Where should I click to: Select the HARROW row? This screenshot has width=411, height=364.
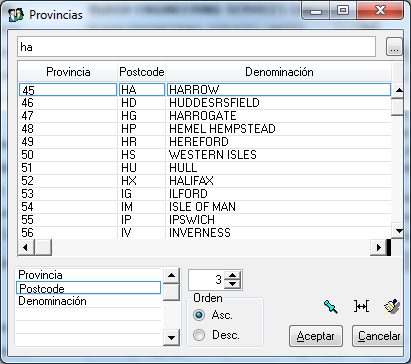[205, 90]
